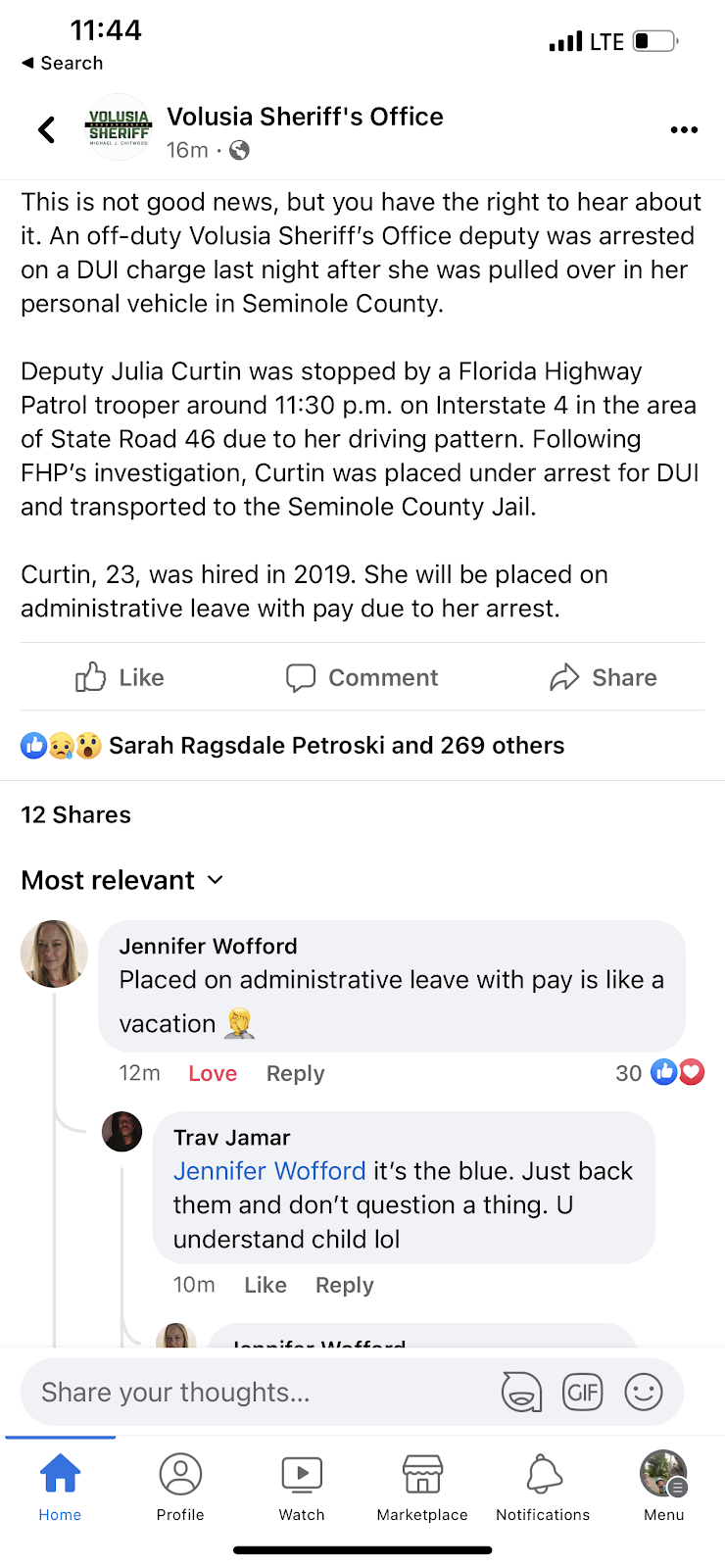The height and width of the screenshot is (1568, 725).
Task: Toggle Love on Jennifer Wofford's comment
Action: 213,1073
